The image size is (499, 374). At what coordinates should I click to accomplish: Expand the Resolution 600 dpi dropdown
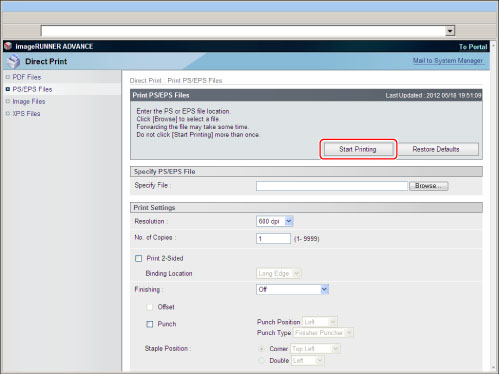(x=275, y=221)
